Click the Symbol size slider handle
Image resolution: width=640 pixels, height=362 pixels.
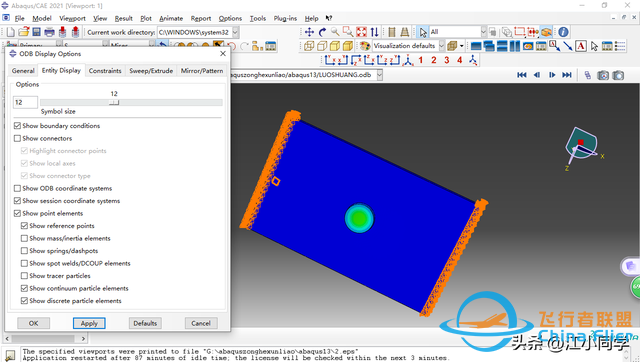pyautogui.click(x=114, y=102)
